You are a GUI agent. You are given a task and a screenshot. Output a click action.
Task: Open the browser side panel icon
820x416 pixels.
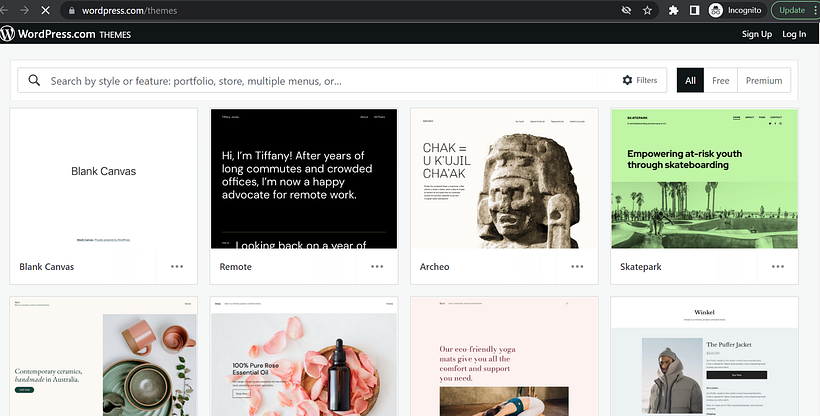694,10
